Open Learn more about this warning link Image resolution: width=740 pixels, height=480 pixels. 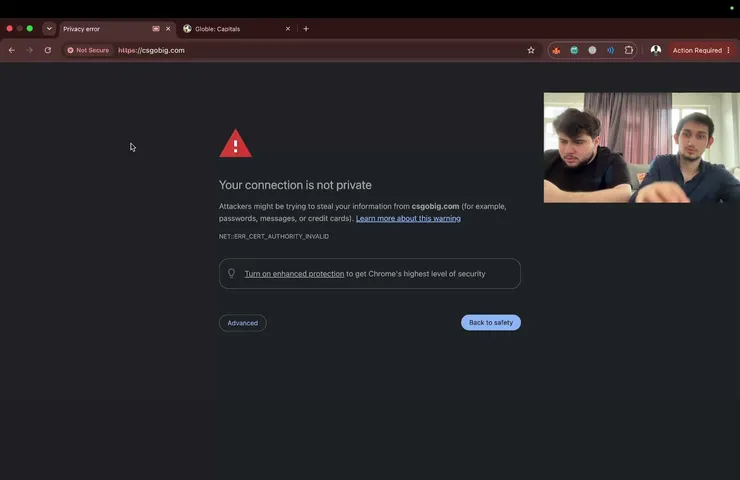coord(408,219)
